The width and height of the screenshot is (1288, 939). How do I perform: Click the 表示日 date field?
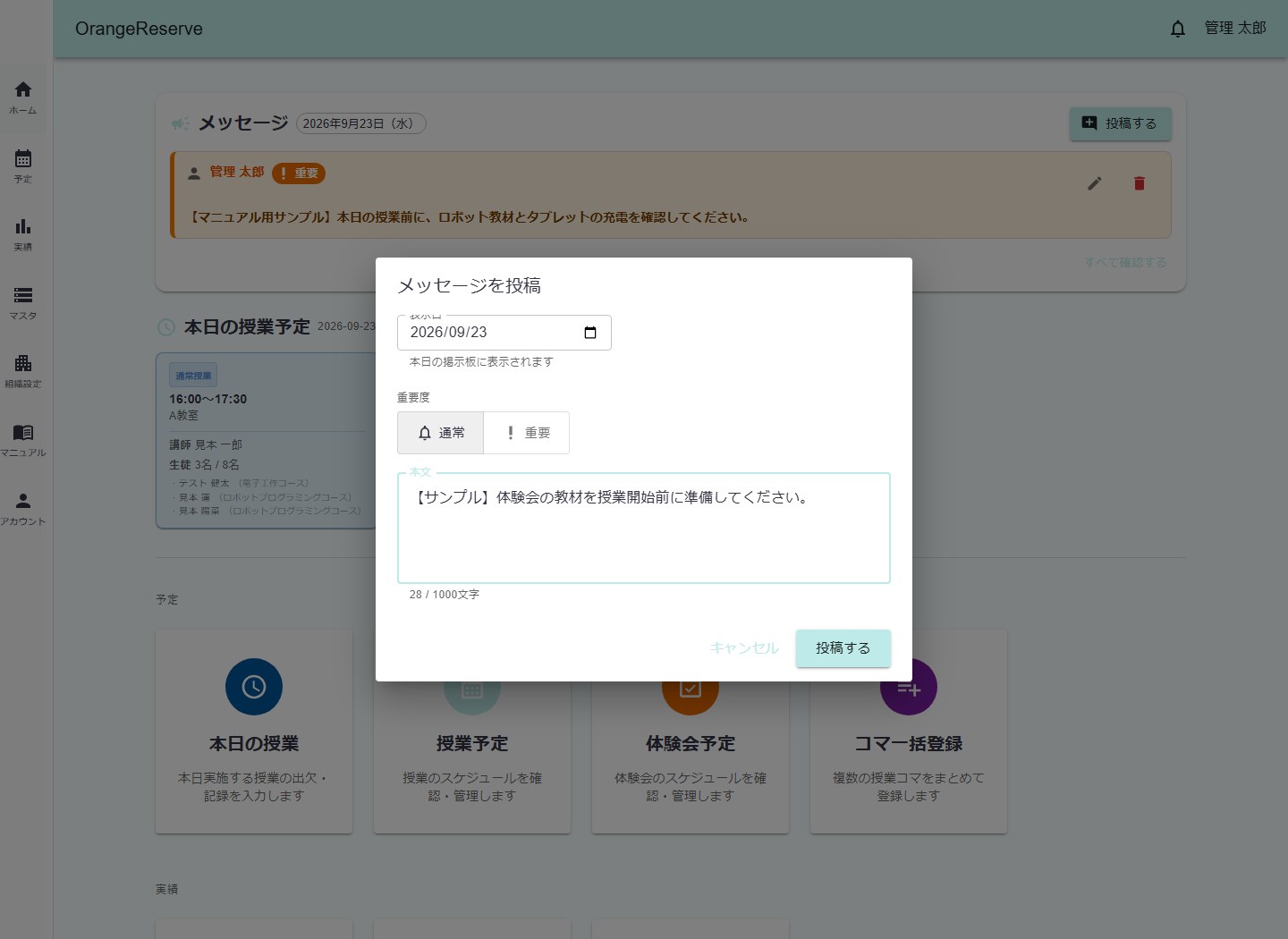[x=504, y=333]
